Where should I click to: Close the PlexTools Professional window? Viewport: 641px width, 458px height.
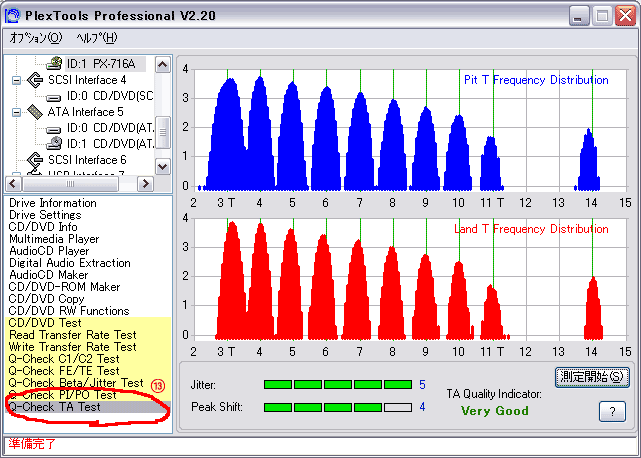(625, 16)
